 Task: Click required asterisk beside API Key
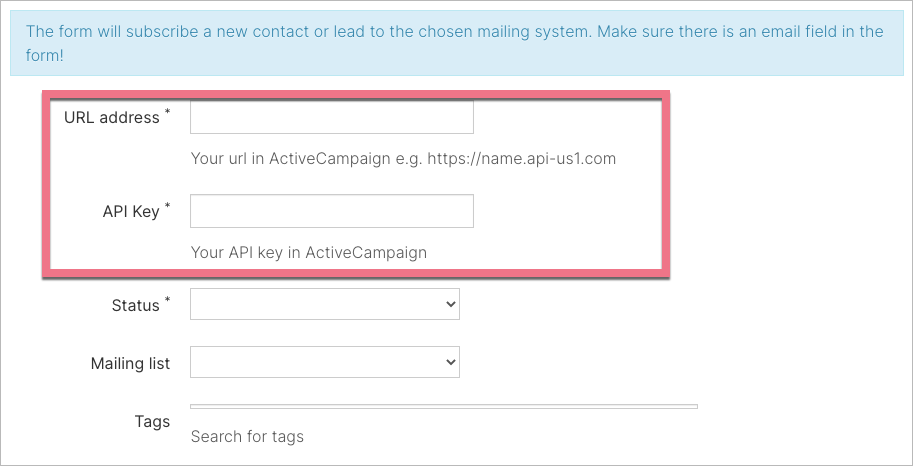pyautogui.click(x=167, y=206)
